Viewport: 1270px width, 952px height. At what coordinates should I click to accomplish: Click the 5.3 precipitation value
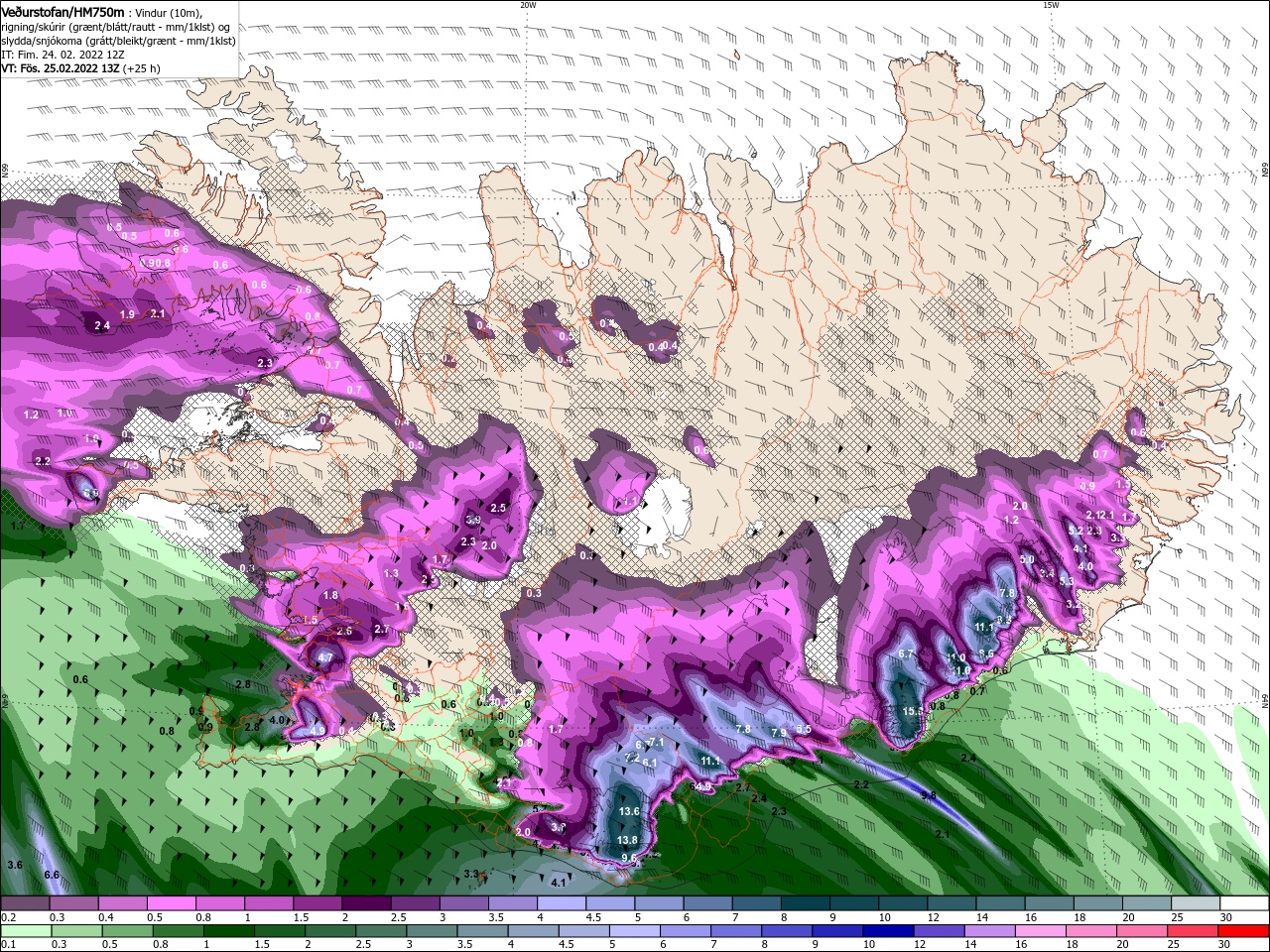[x=1067, y=581]
